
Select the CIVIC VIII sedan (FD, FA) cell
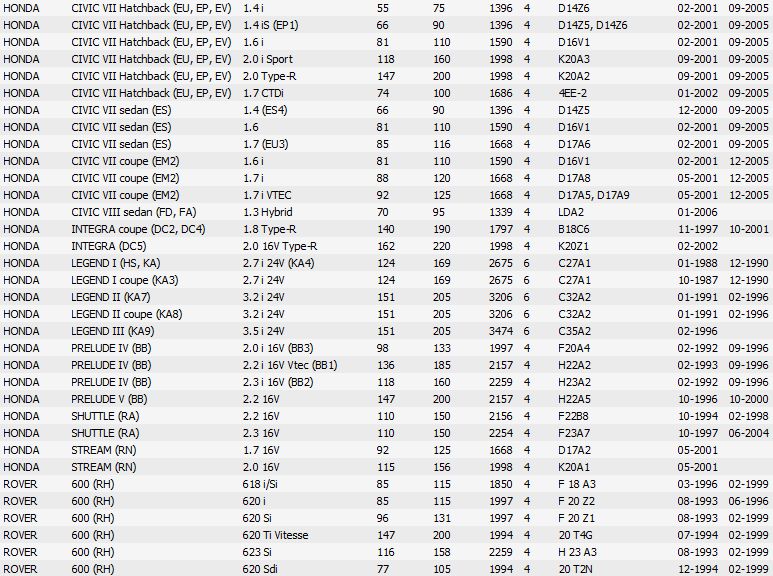(134, 213)
